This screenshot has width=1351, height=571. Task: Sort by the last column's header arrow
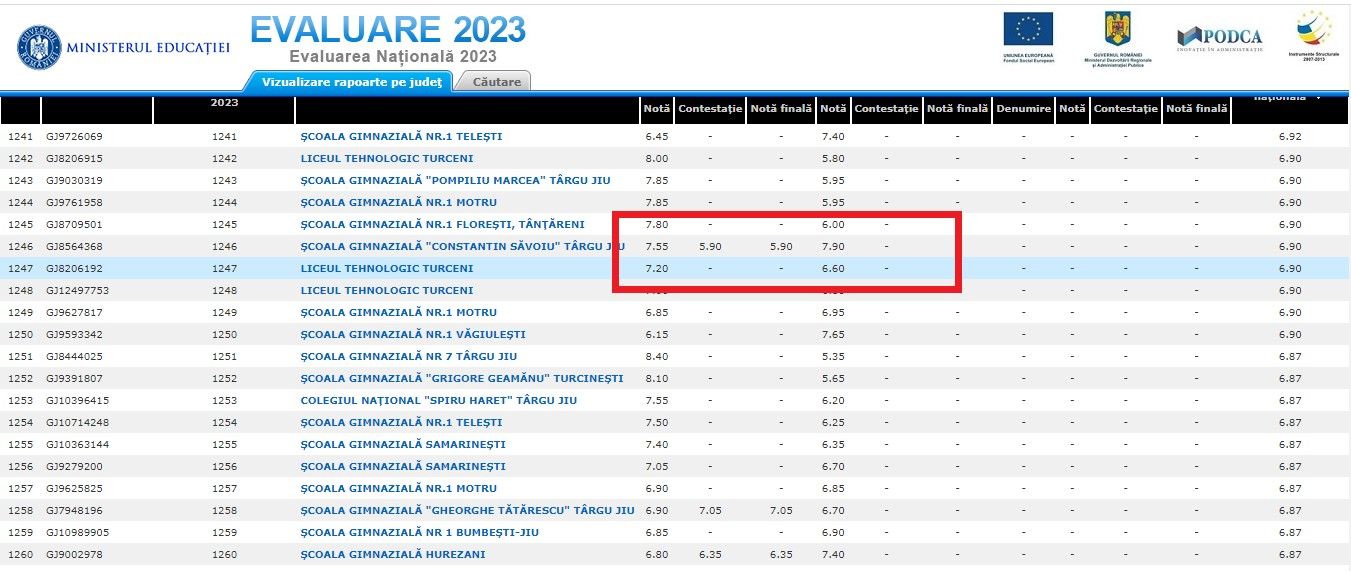tap(1318, 99)
